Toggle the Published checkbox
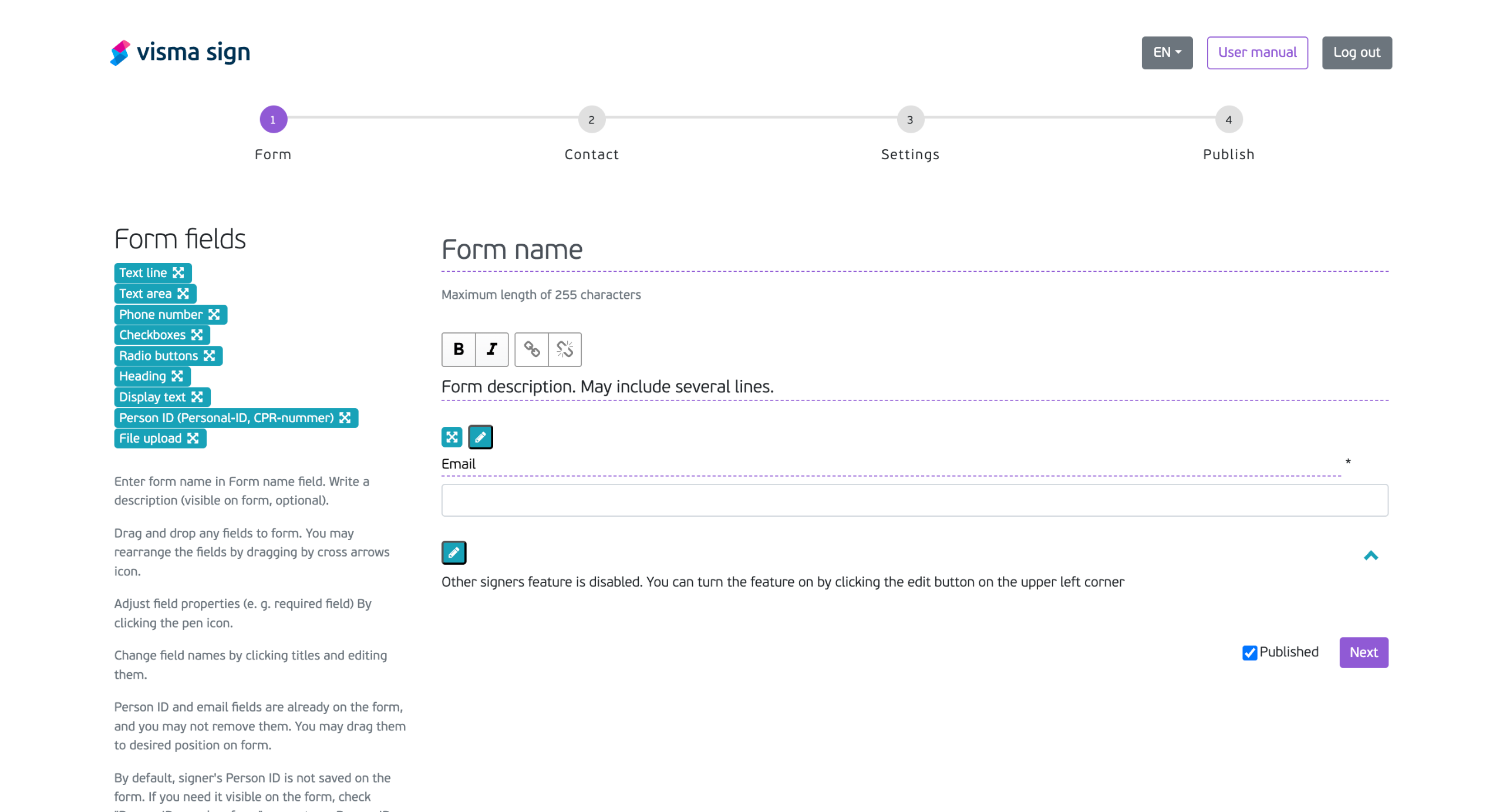 1249,652
